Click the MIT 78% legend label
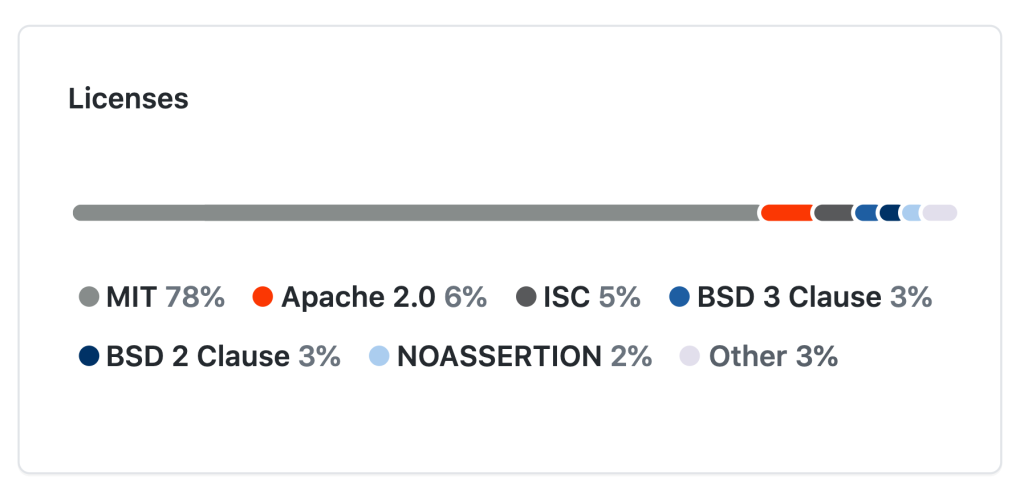 pos(165,297)
